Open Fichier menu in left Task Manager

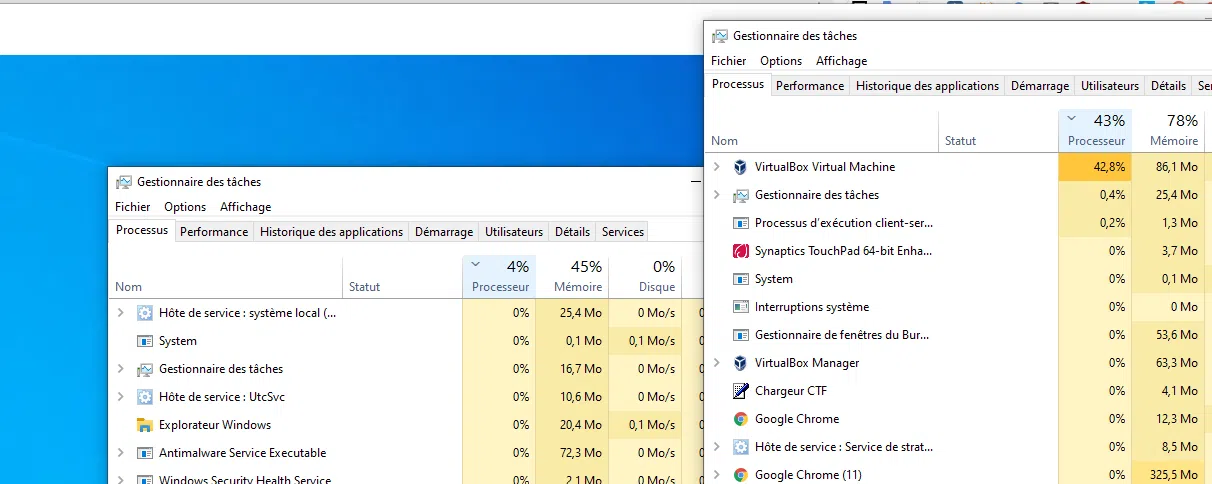pyautogui.click(x=133, y=207)
